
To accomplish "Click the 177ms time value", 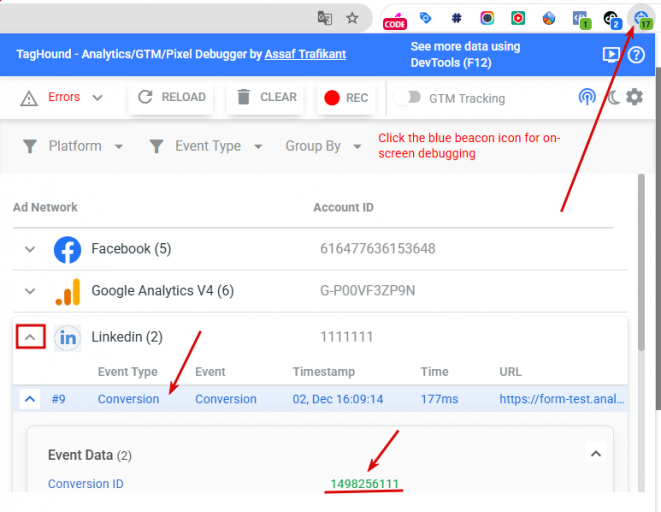I will [439, 399].
